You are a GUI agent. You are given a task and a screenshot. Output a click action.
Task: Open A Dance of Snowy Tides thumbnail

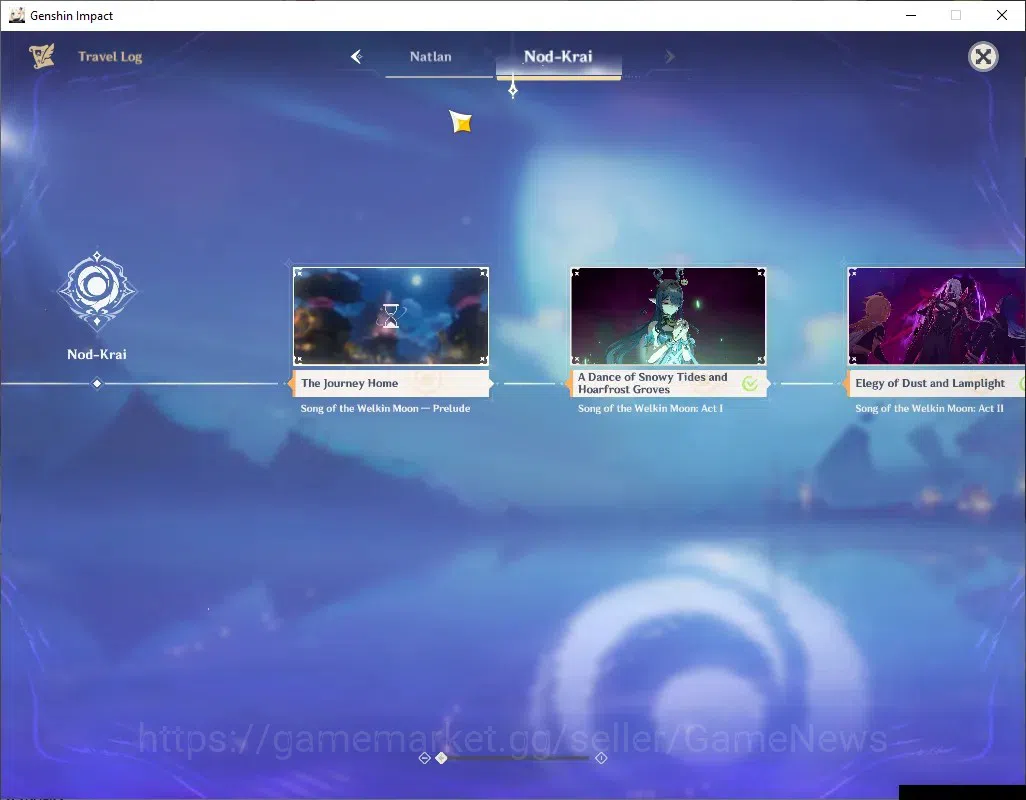[x=668, y=316]
